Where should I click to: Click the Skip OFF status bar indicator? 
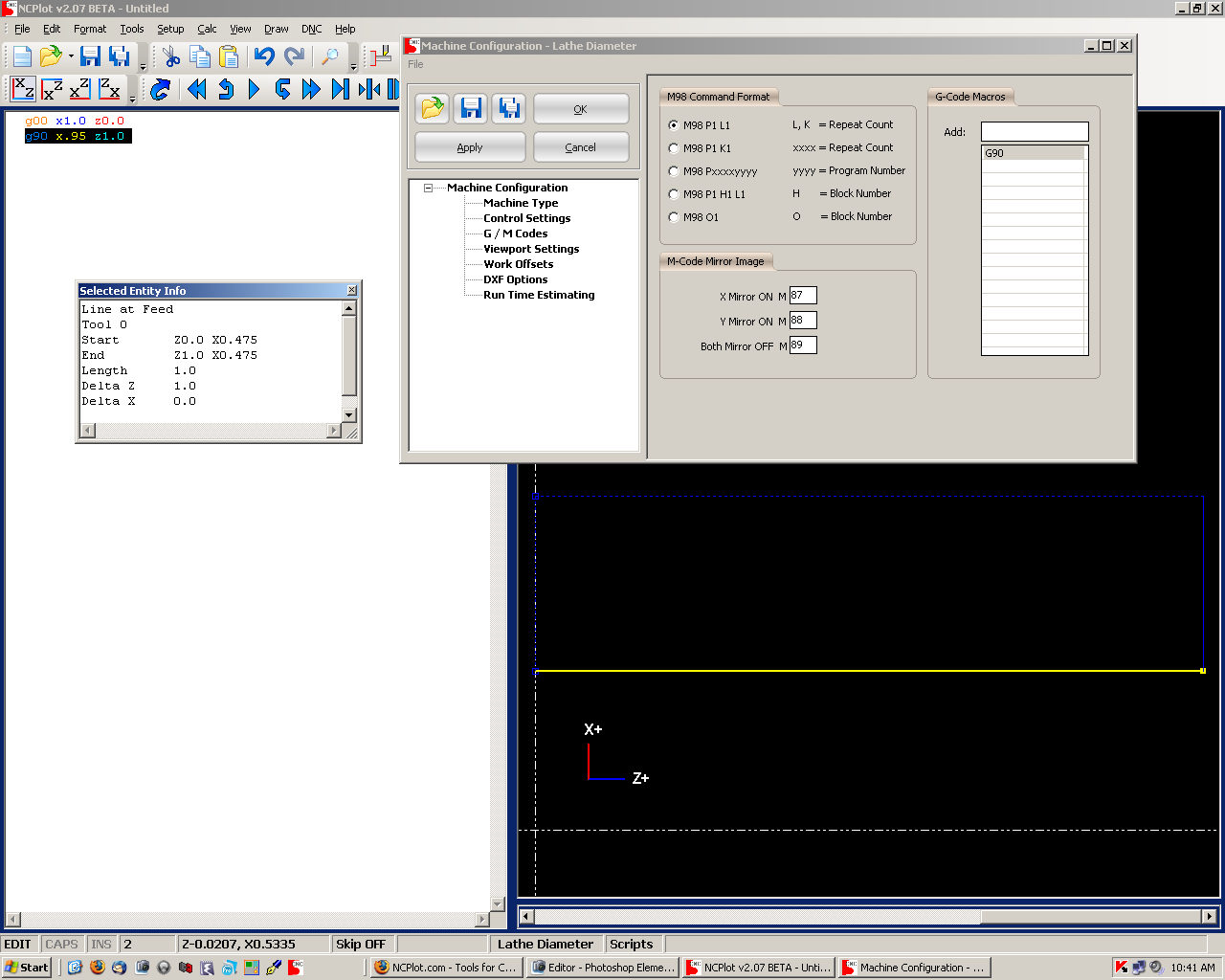click(x=361, y=944)
